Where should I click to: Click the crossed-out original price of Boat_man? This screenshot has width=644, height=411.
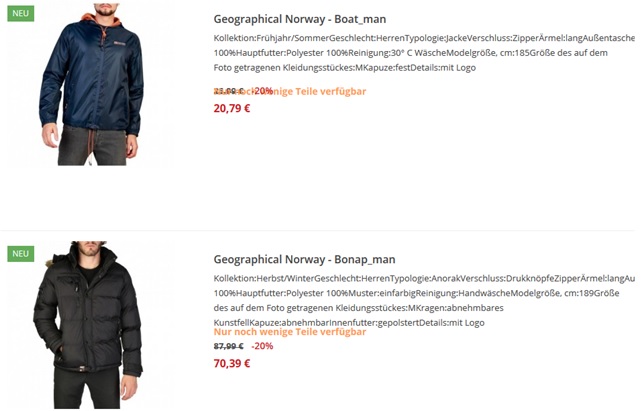click(227, 91)
